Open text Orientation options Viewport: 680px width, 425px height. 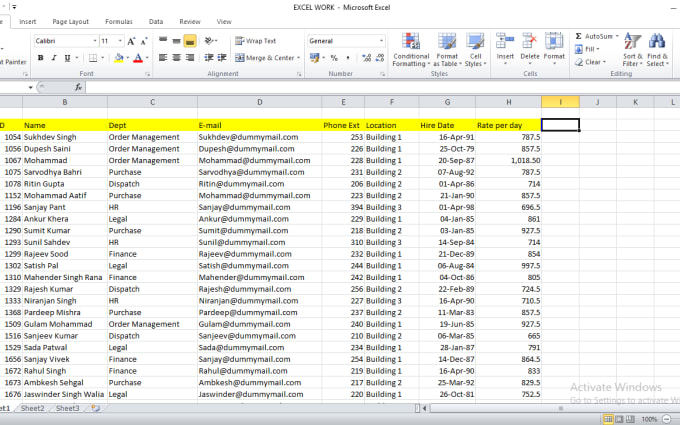pyautogui.click(x=210, y=41)
